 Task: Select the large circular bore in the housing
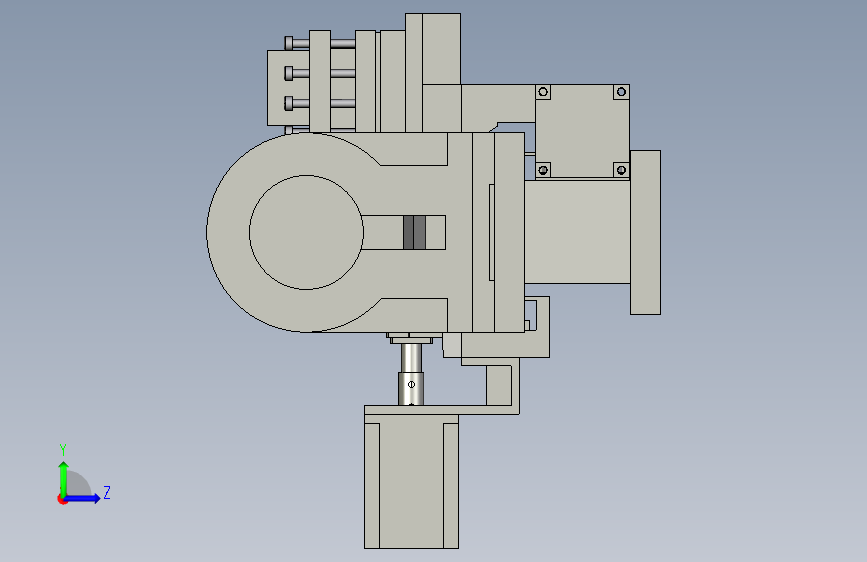[x=306, y=232]
